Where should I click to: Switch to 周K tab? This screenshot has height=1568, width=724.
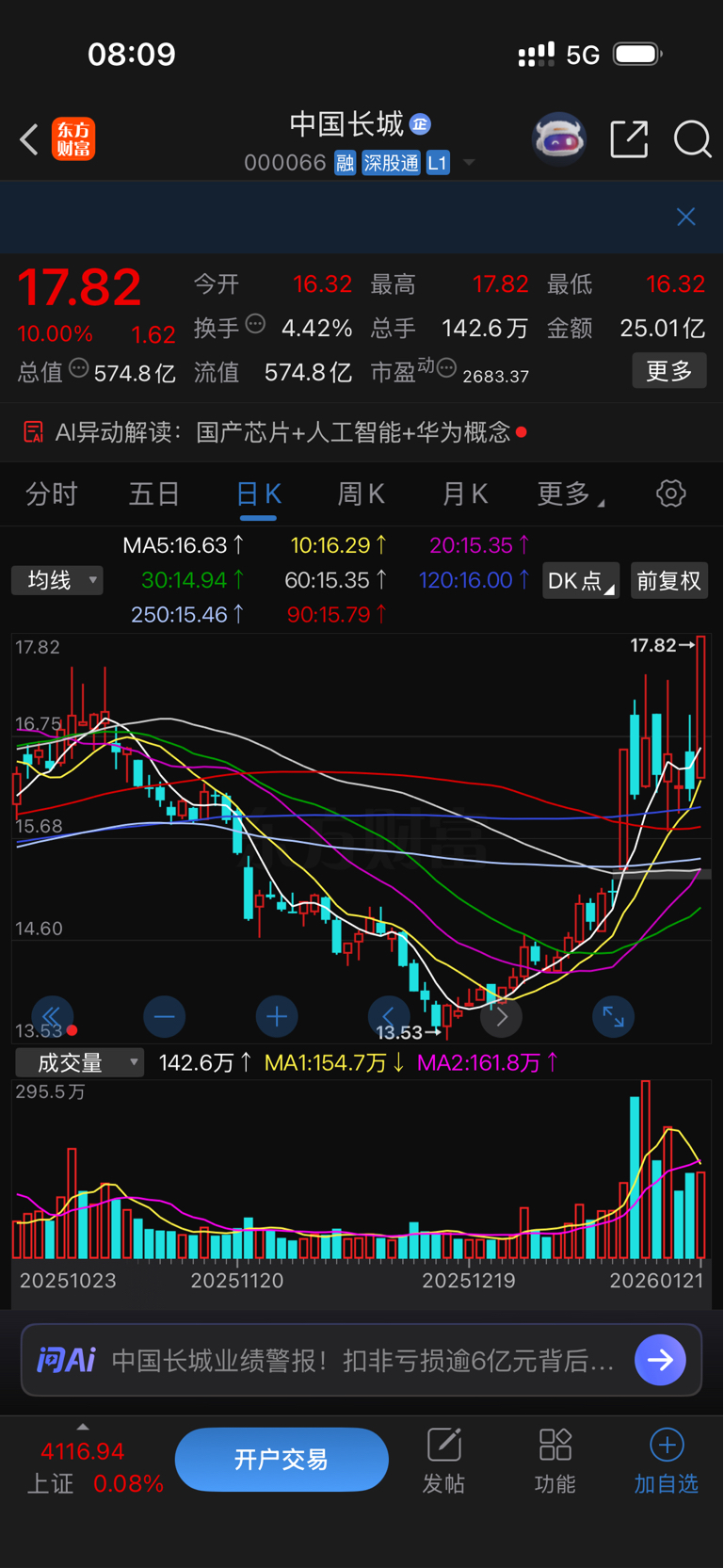[x=362, y=494]
